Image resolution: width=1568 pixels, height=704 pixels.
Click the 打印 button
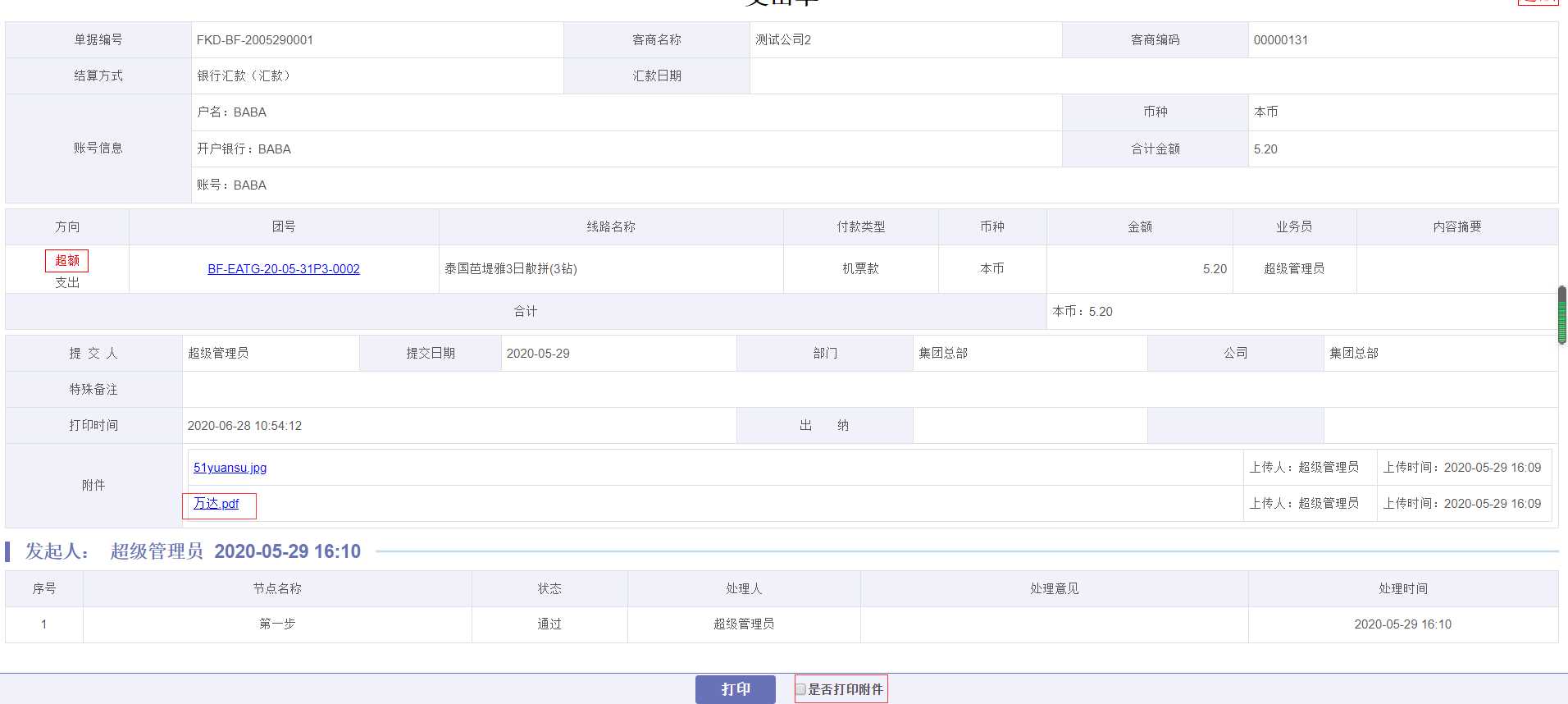pos(735,689)
